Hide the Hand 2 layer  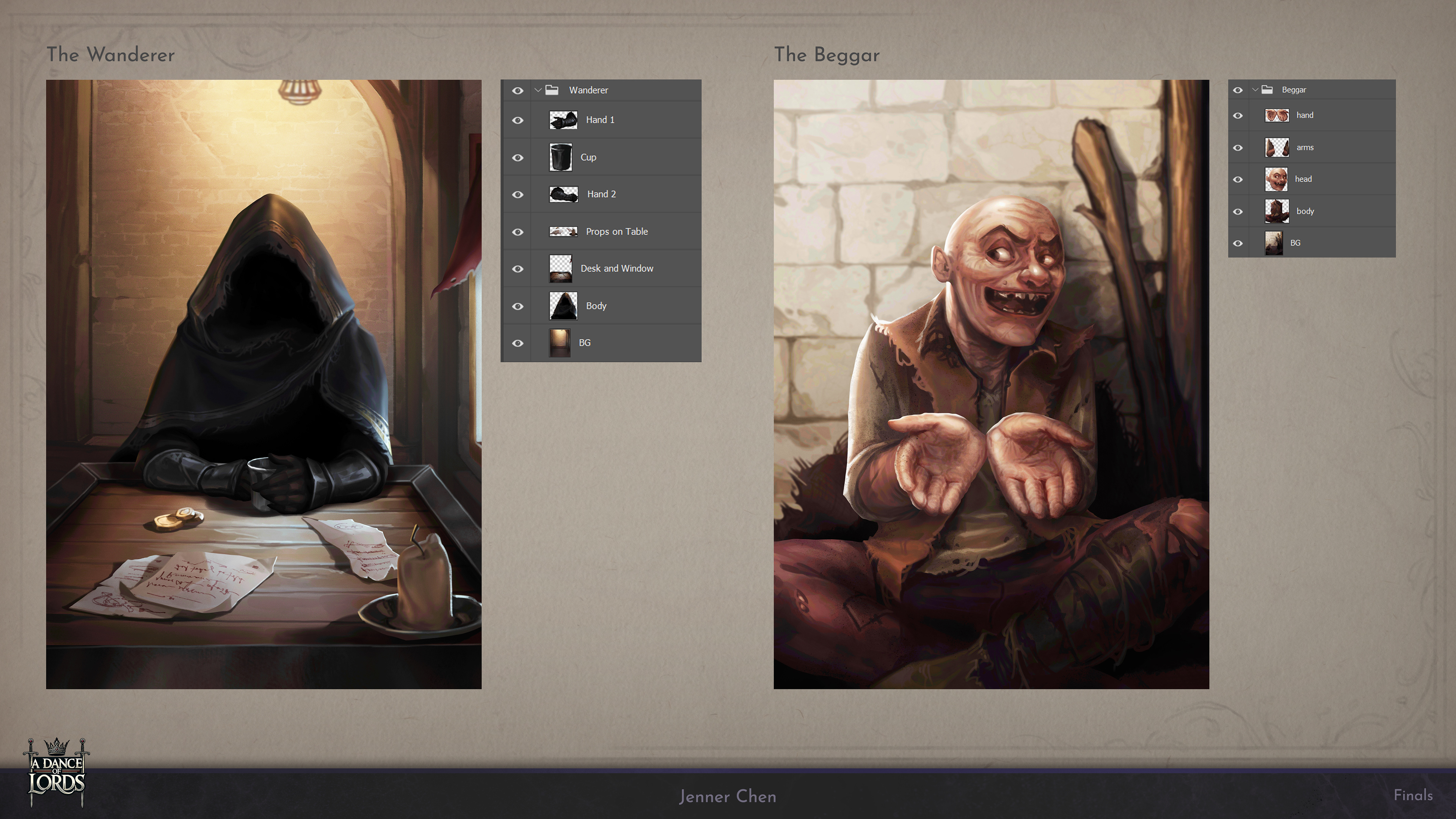517,195
